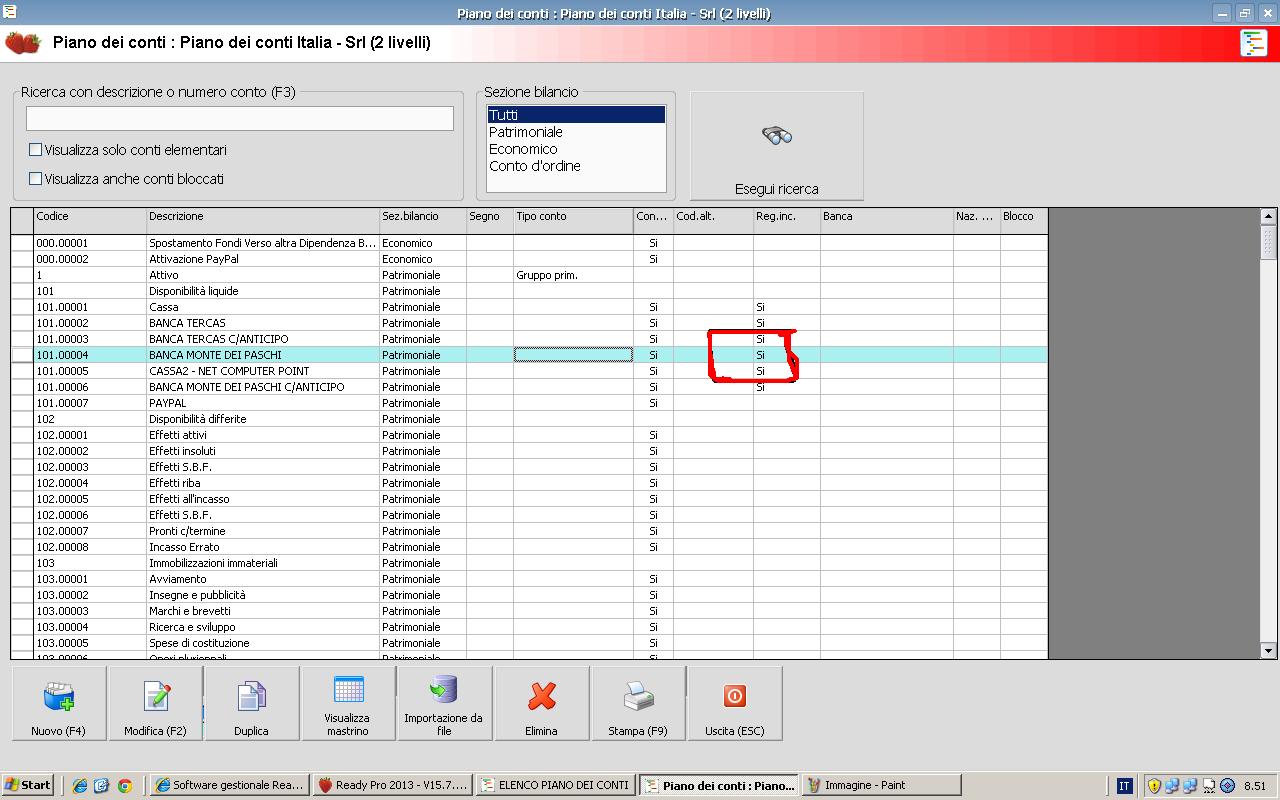The width and height of the screenshot is (1280, 800).
Task: Select 'CASSA2 - NET COMPUTER POINT' row
Action: pyautogui.click(x=530, y=371)
